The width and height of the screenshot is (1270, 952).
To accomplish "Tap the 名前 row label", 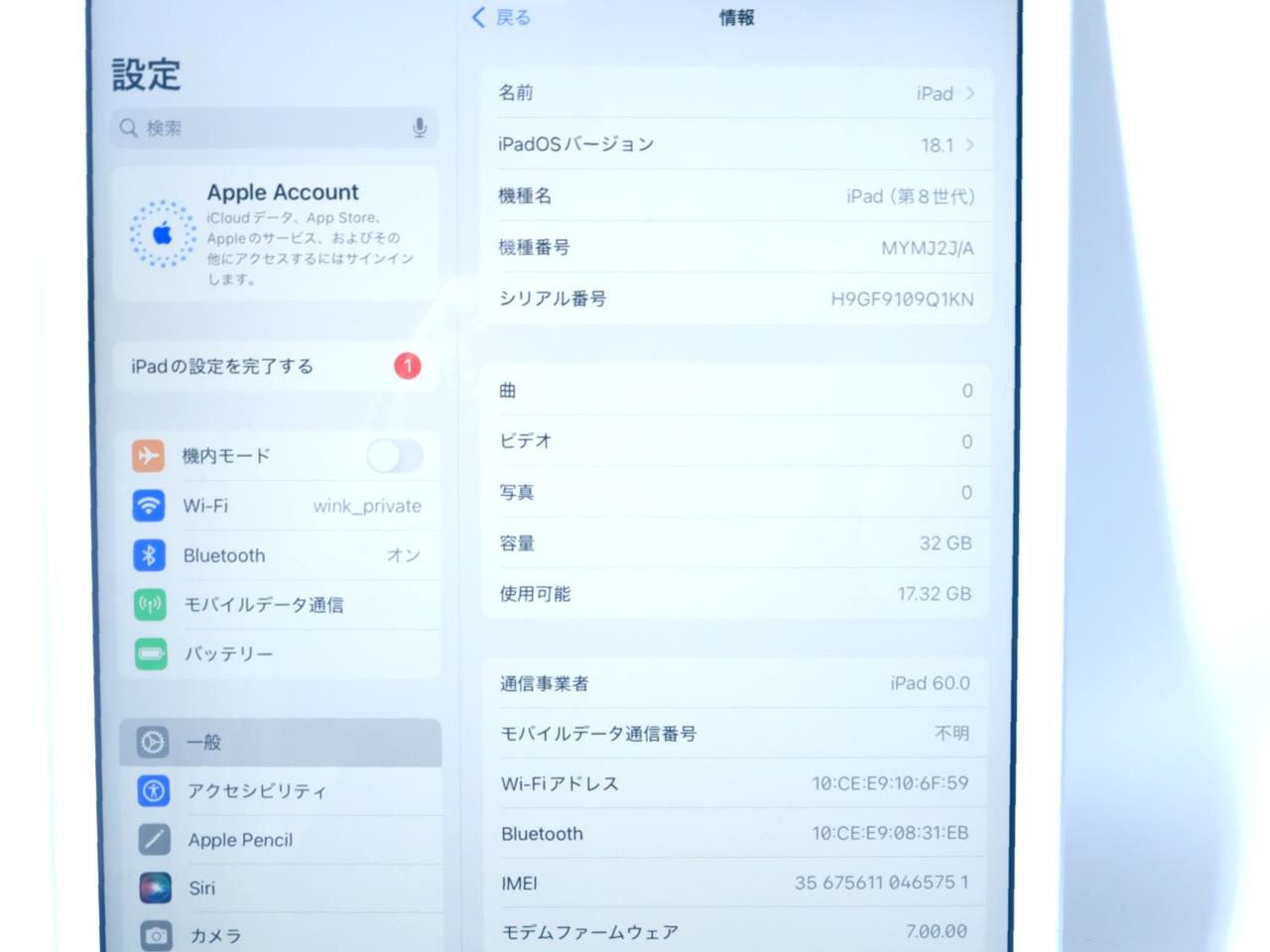I will click(x=516, y=92).
